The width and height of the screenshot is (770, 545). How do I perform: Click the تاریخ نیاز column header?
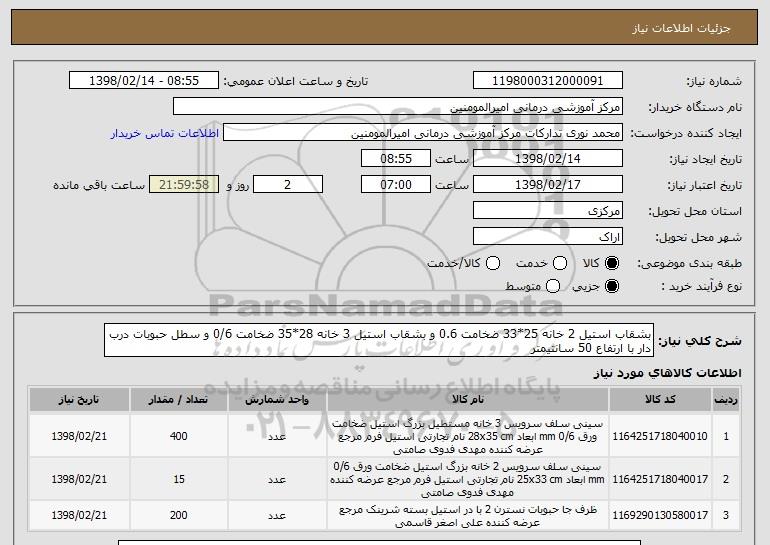click(79, 400)
